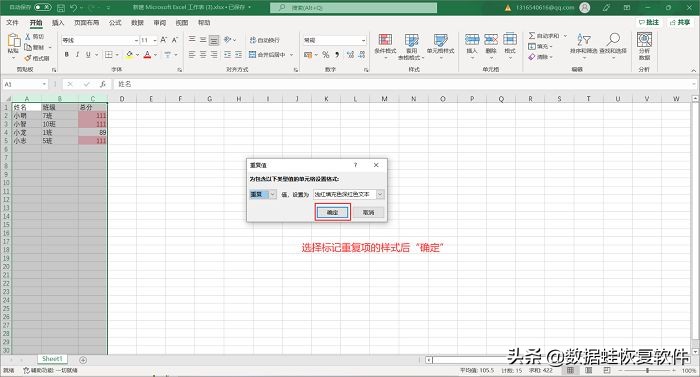Click the search box in title bar

click(354, 8)
